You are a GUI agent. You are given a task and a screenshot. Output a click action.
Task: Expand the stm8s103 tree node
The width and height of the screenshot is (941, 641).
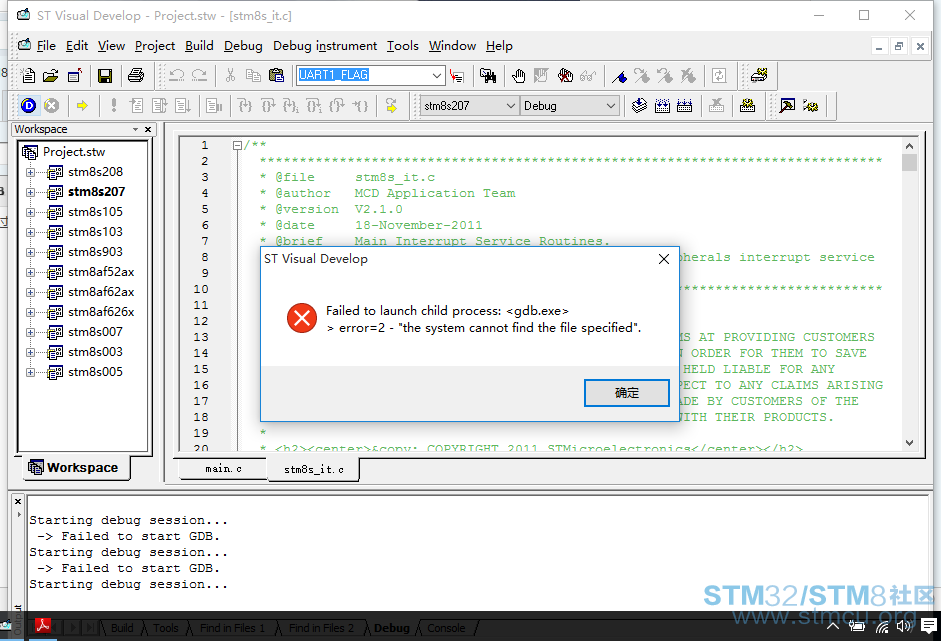click(x=30, y=232)
